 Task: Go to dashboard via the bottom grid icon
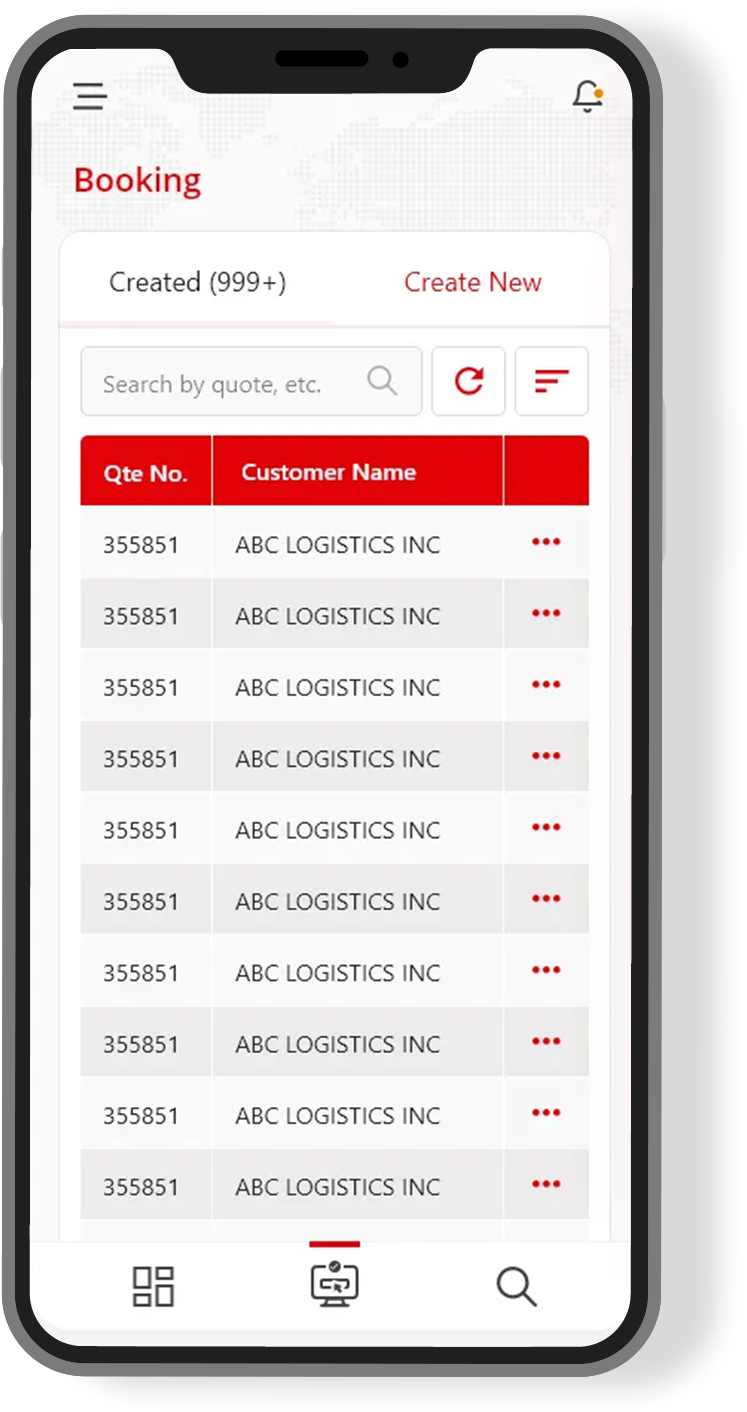pos(154,1286)
